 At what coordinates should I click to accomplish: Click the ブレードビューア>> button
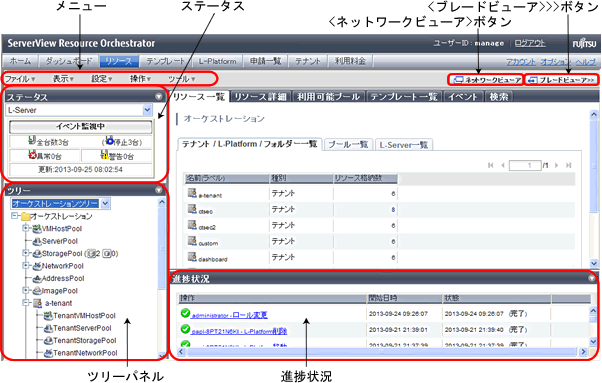[x=562, y=80]
